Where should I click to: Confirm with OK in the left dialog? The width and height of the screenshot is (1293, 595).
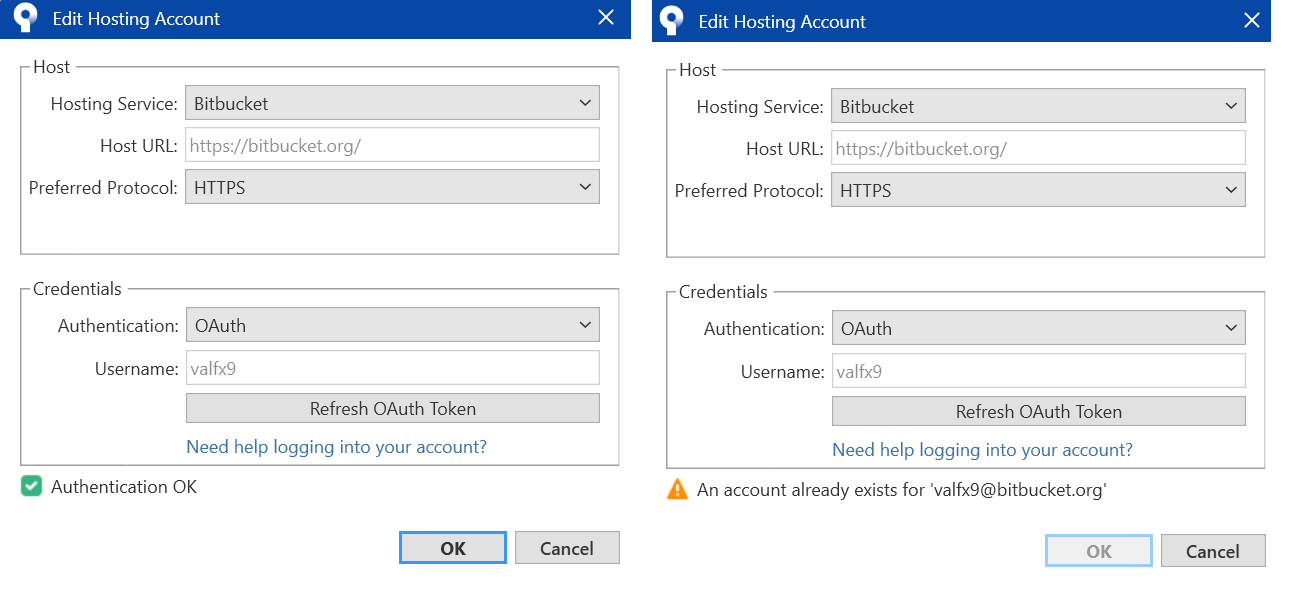453,548
